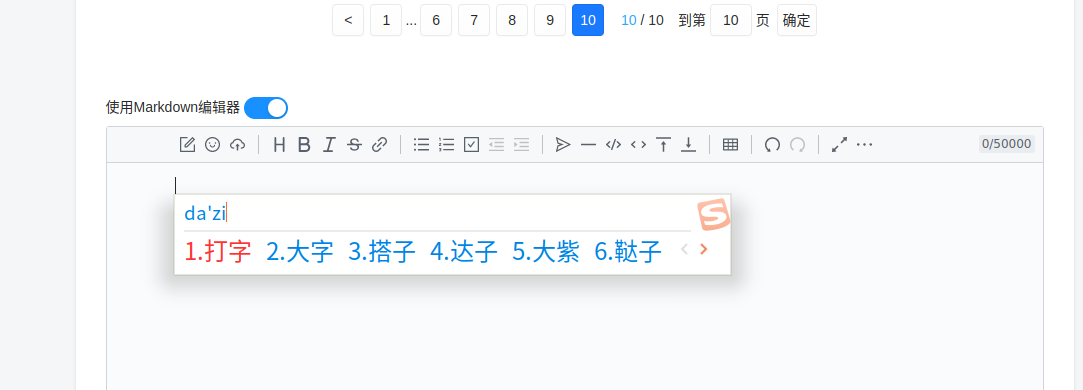Image resolution: width=1083 pixels, height=390 pixels.
Task: Open the more options ellipsis menu
Action: (x=865, y=145)
